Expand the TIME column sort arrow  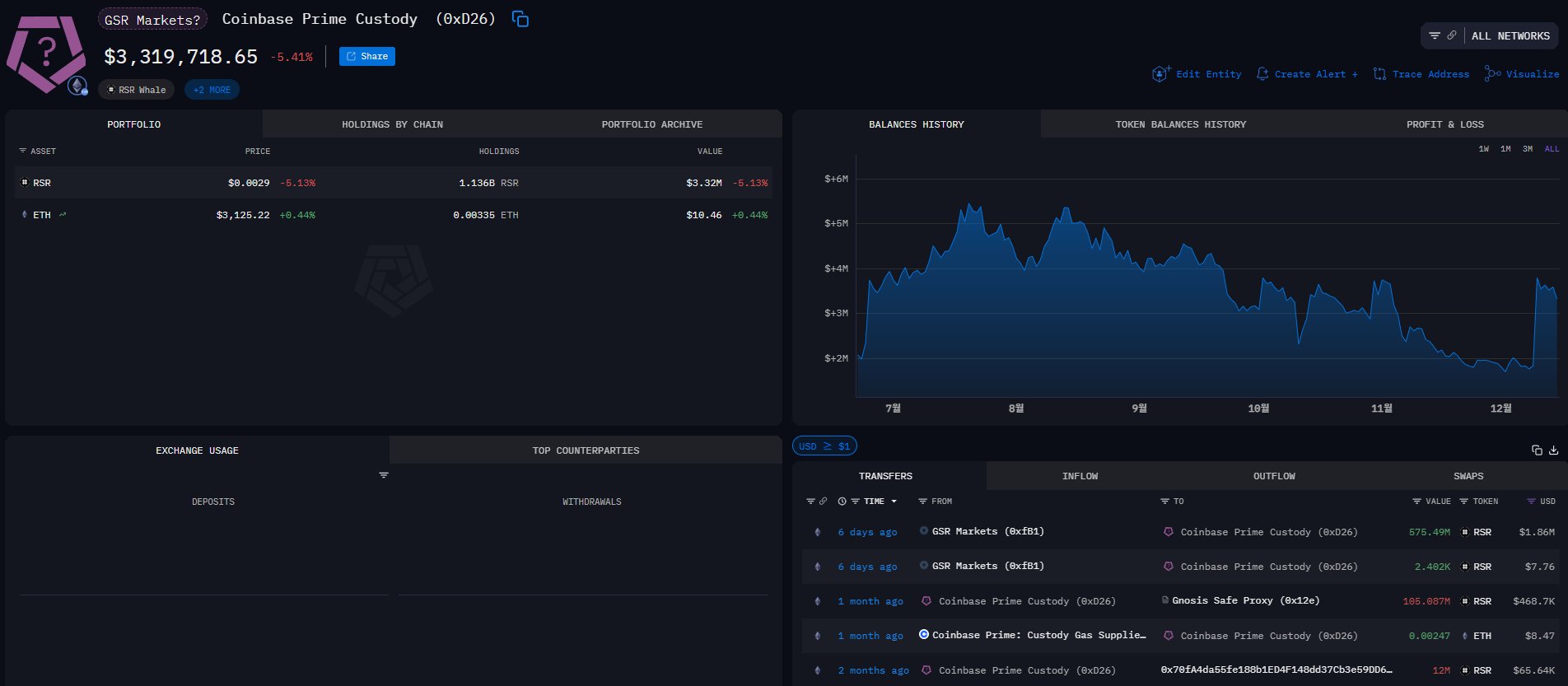click(x=894, y=502)
